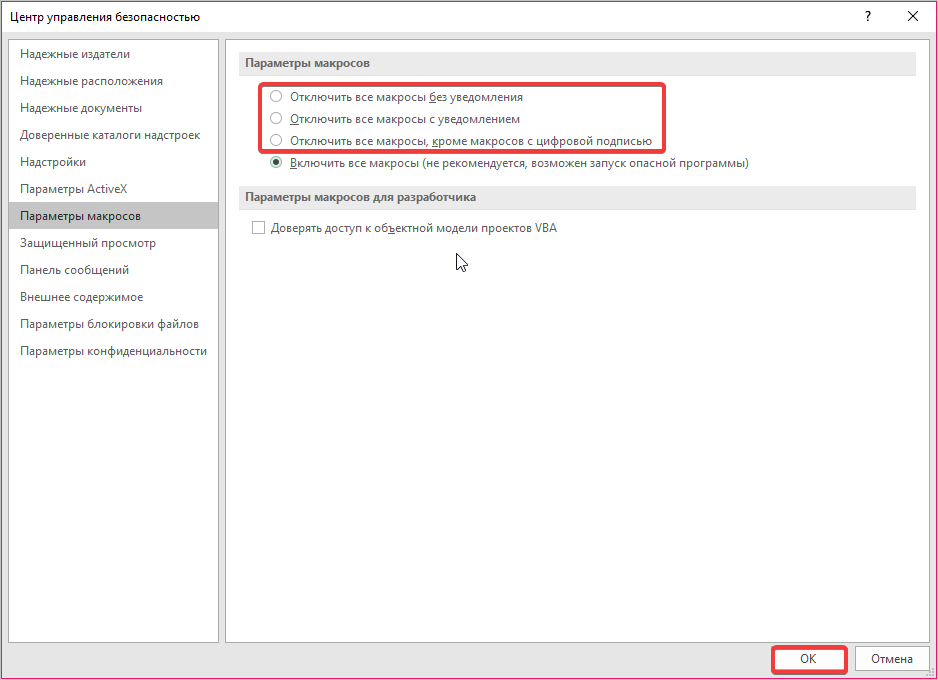Open 'Защищенный просмотр' section
Screen dimensions: 938x680
coord(88,243)
